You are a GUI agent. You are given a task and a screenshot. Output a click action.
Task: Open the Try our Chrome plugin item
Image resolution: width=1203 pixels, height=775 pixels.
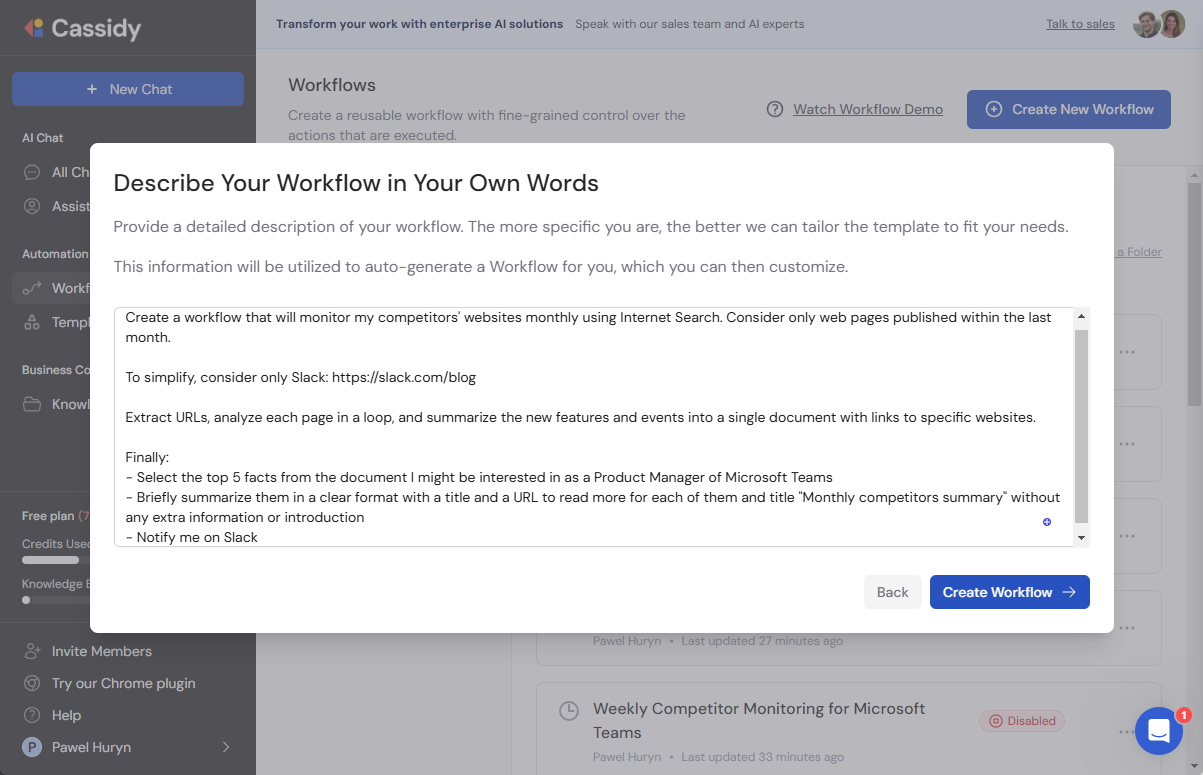pos(123,683)
